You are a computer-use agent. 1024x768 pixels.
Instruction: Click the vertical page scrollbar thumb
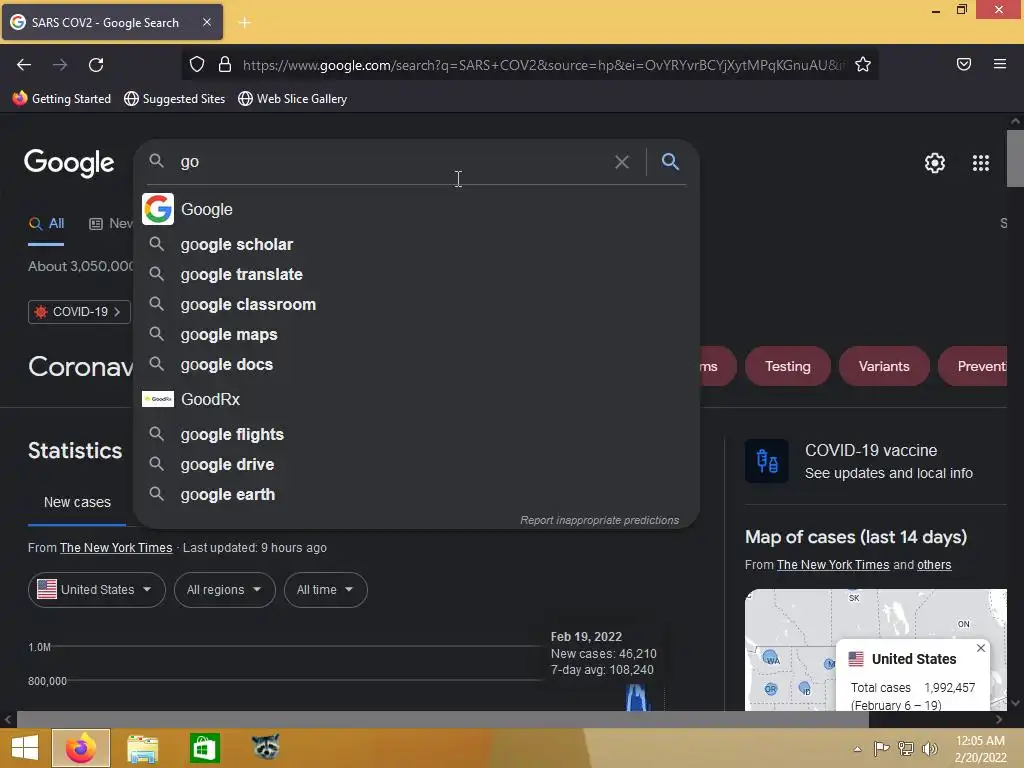coord(1015,158)
